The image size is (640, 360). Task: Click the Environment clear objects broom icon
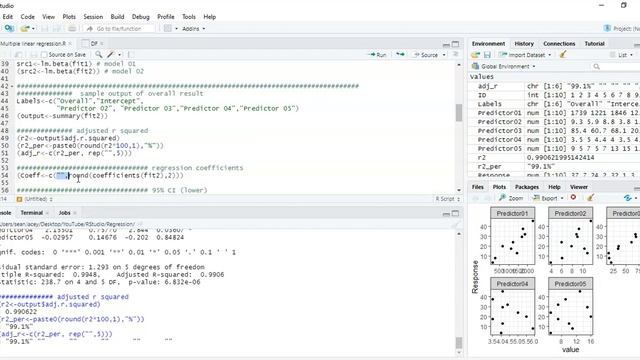point(563,54)
